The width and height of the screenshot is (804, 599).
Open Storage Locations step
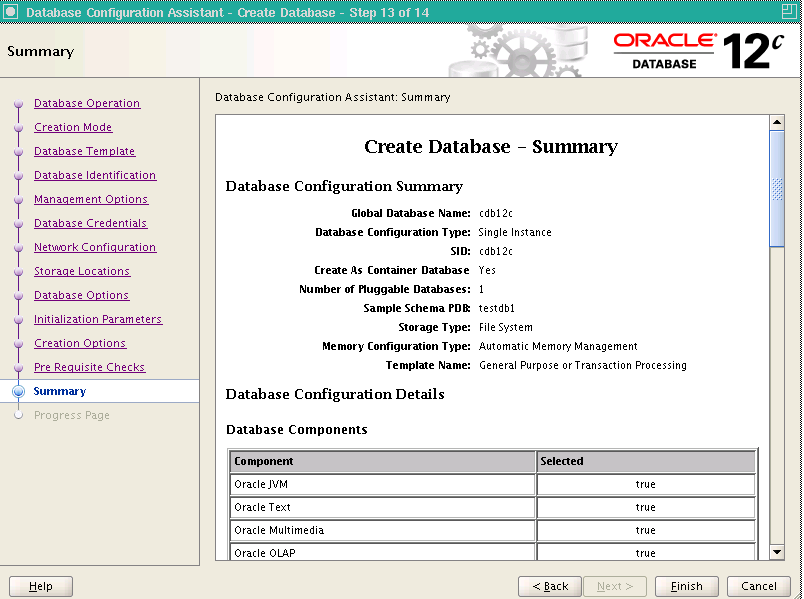[x=82, y=271]
